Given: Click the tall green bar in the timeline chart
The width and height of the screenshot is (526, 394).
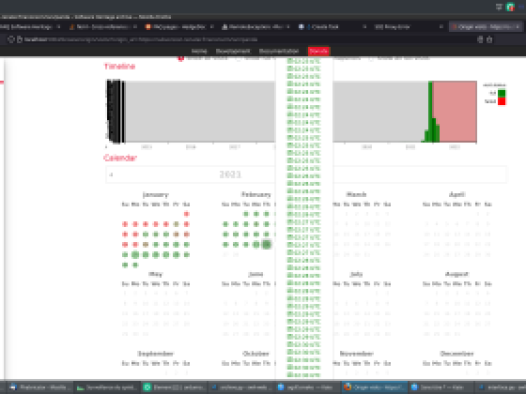Looking at the screenshot, I should [430, 112].
